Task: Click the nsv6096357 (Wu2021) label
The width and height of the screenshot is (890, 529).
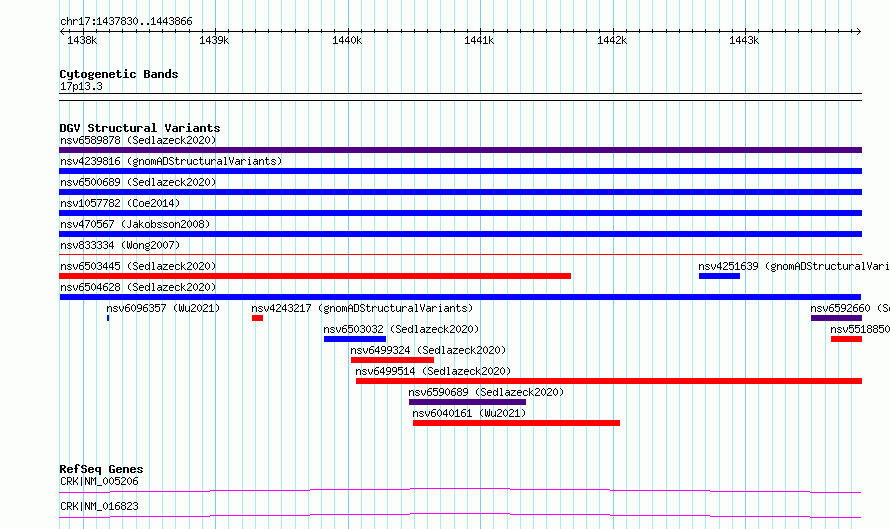Action: click(163, 308)
